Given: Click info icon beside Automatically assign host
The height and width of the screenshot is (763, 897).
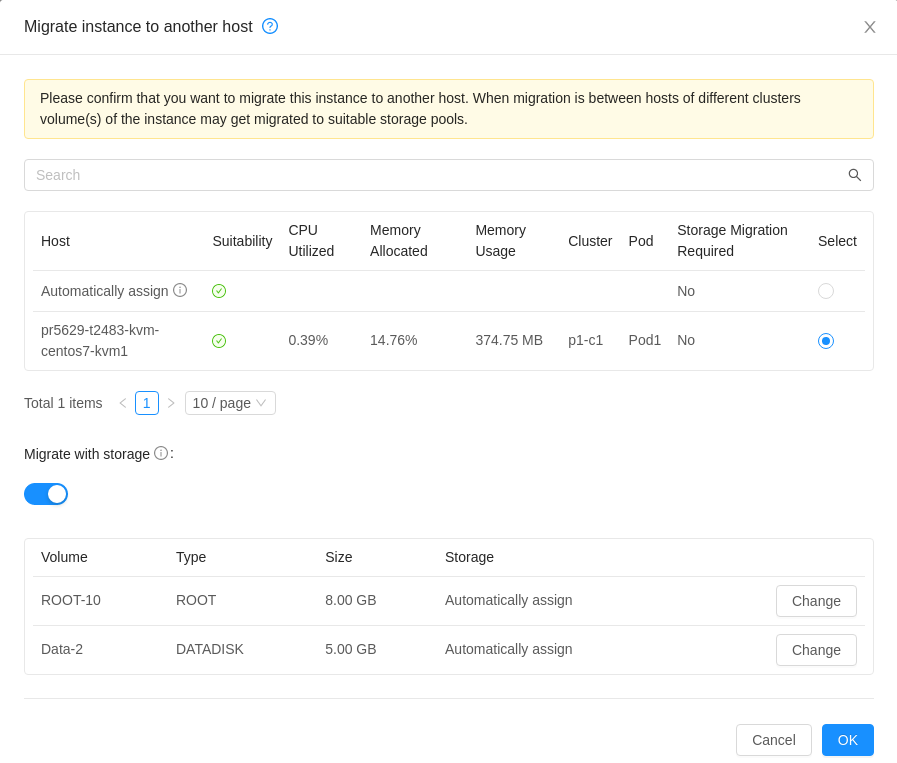Looking at the screenshot, I should click(180, 291).
